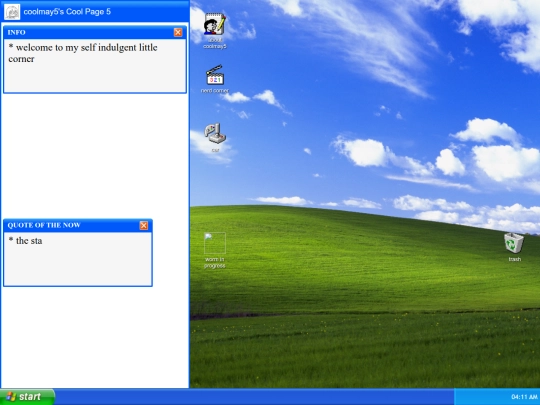Click the QUOTE OF THE NOW title bar
Image resolution: width=540 pixels, height=405 pixels.
pyautogui.click(x=78, y=225)
